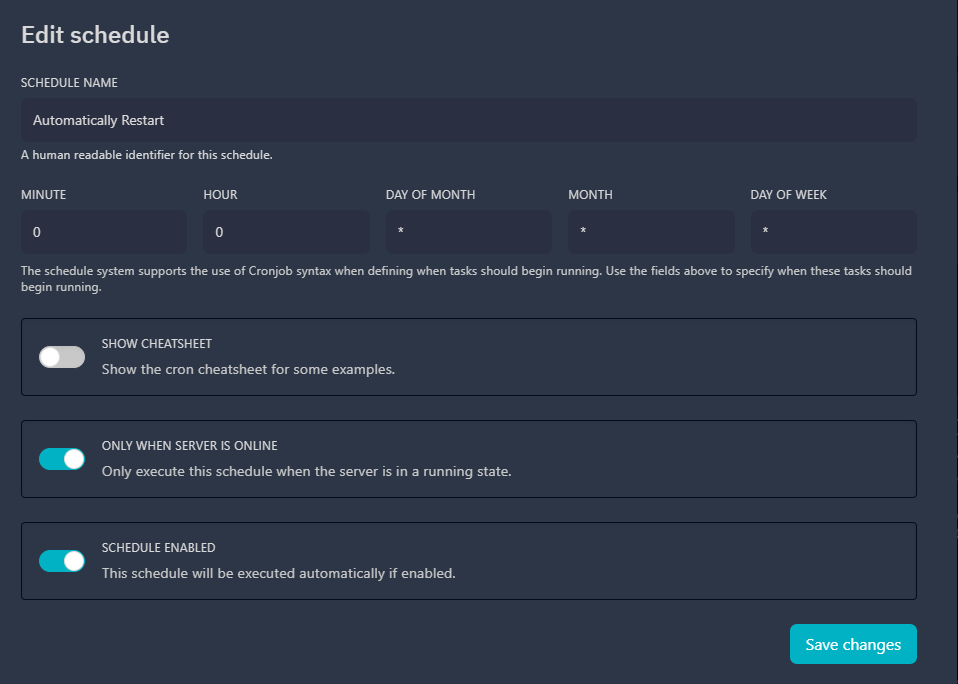Click the SHOW CHEATSHEET label text
The width and height of the screenshot is (958, 684).
(156, 344)
